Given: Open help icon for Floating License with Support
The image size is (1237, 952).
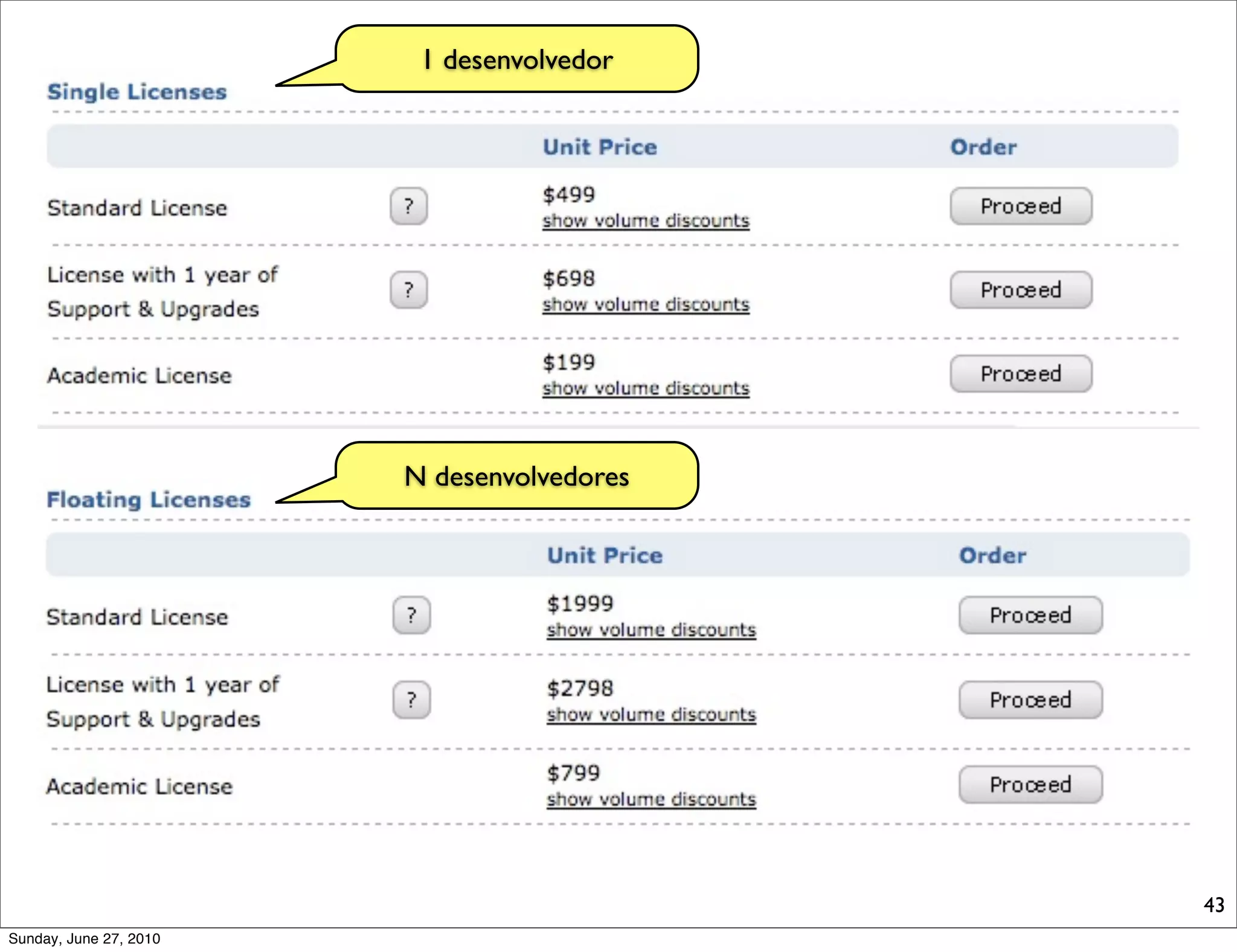Looking at the screenshot, I should pyautogui.click(x=411, y=700).
